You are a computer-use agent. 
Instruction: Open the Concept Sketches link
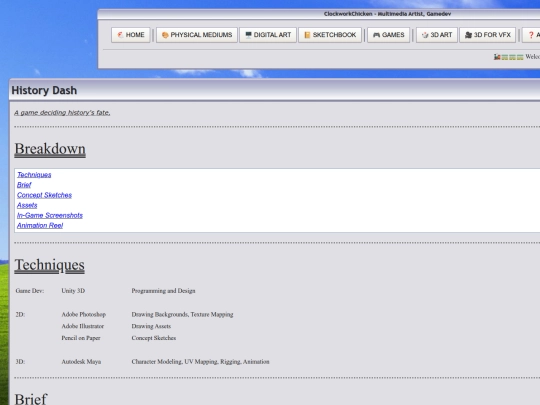[x=44, y=195]
